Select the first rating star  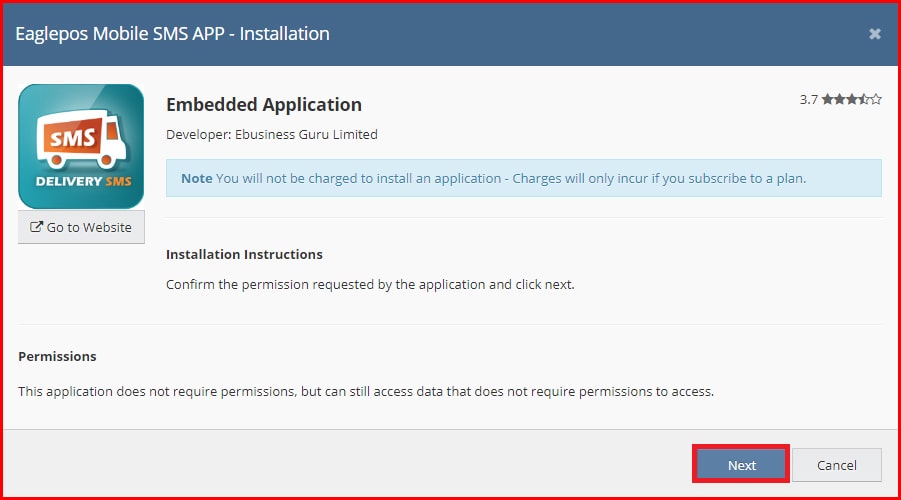pos(828,100)
